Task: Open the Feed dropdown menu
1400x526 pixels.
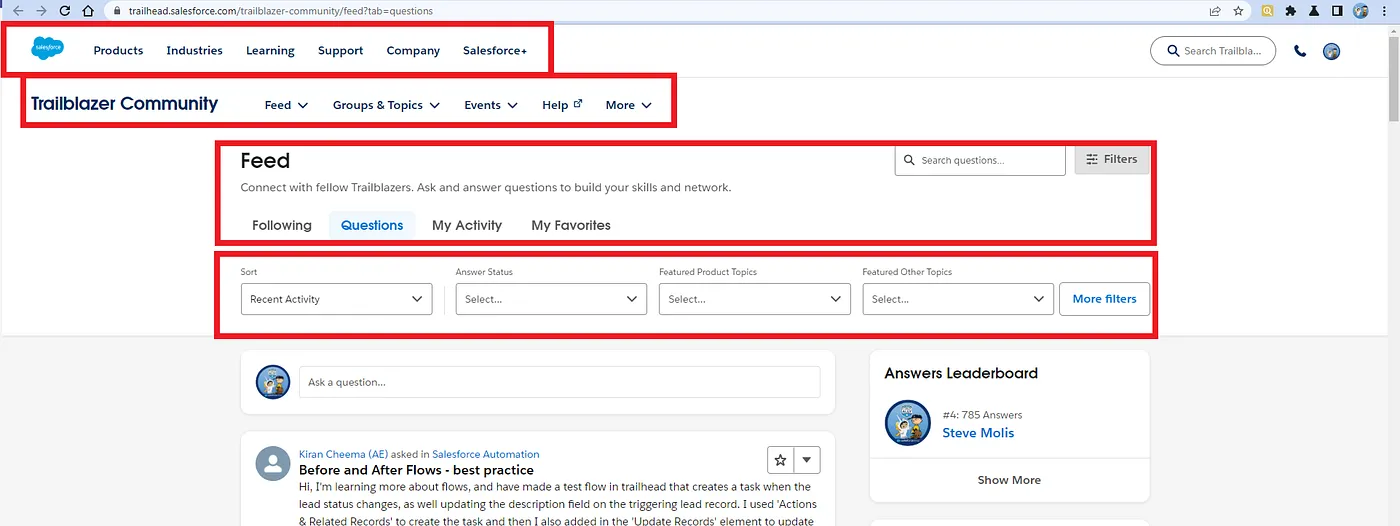Action: [x=286, y=105]
